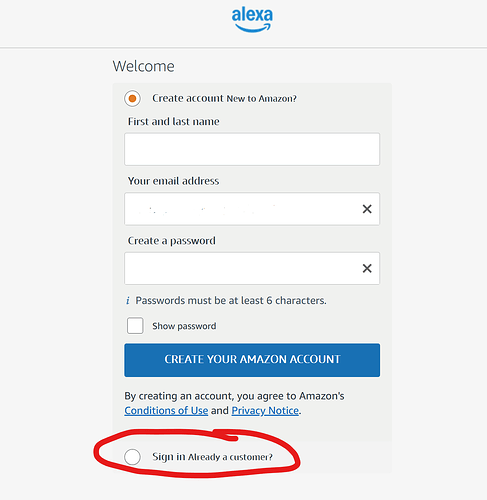Viewport: 487px width, 500px height.
Task: Click the Alexa logo
Action: tap(252, 20)
